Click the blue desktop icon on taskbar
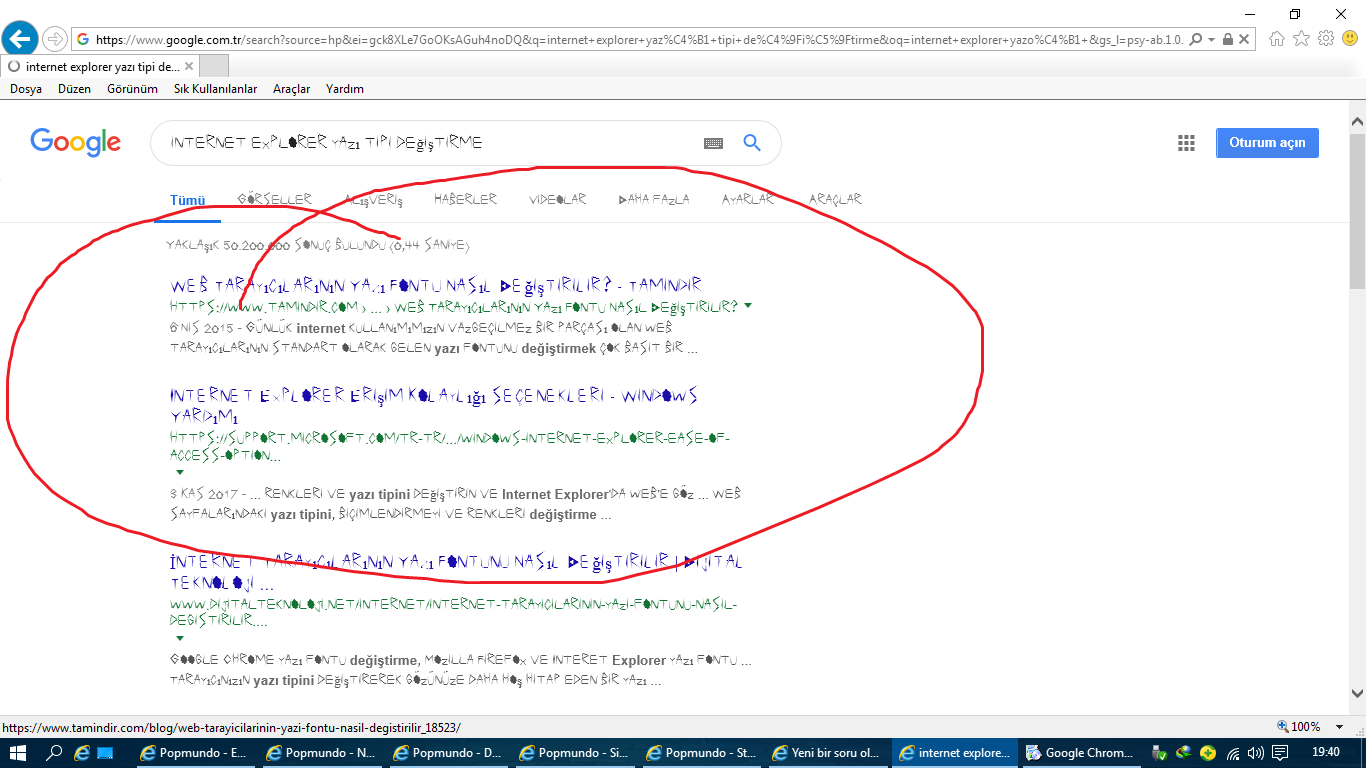This screenshot has height=768, width=1366. (x=105, y=753)
